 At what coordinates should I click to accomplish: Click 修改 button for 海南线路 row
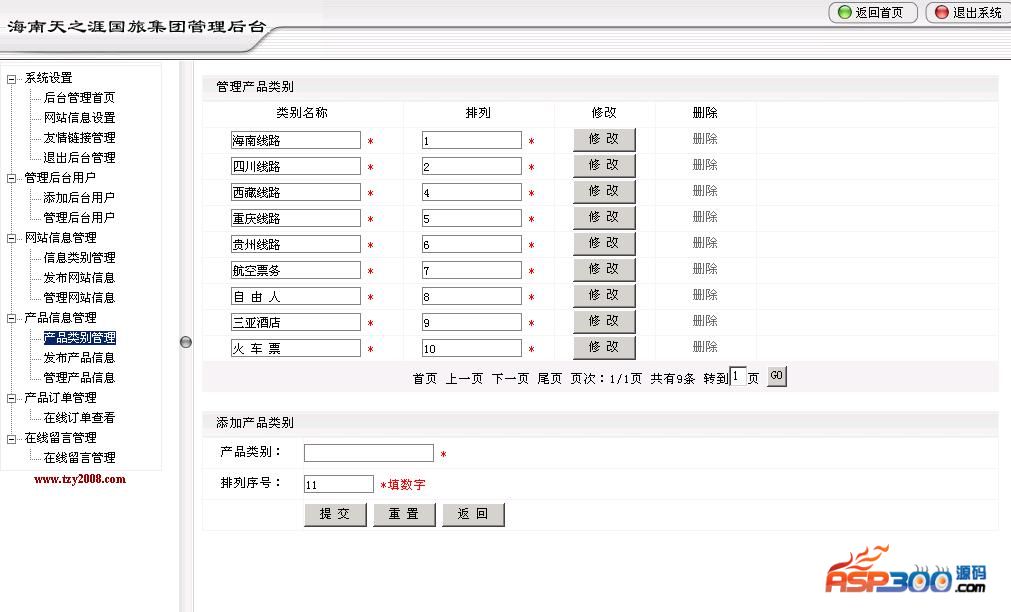(x=604, y=139)
